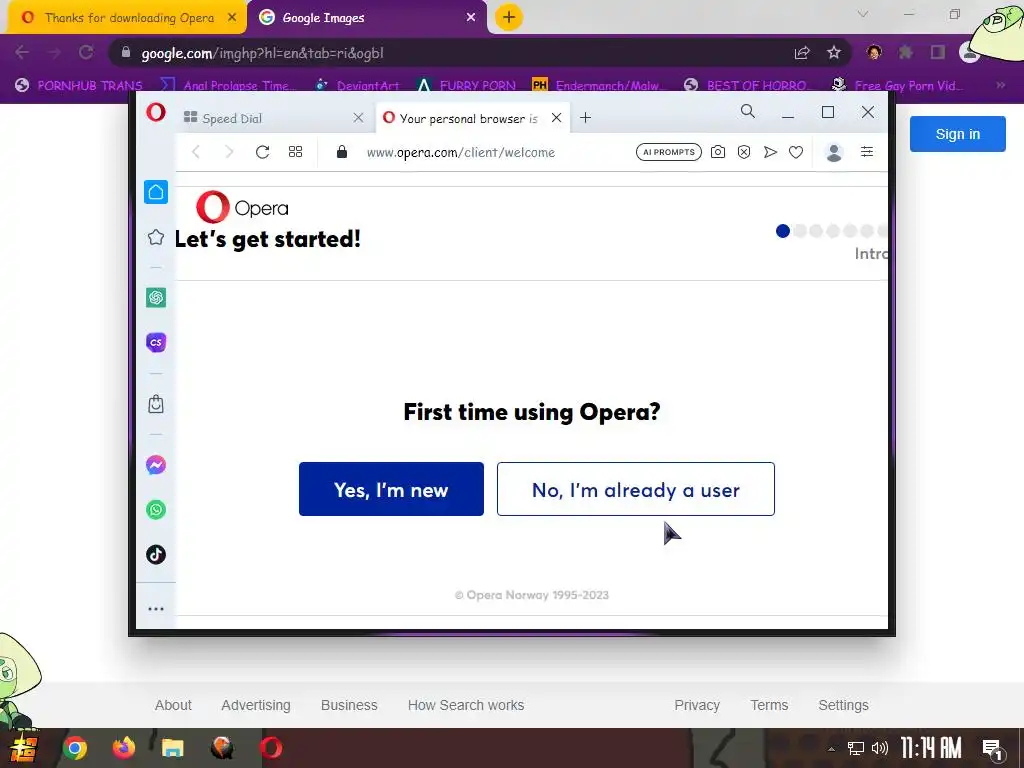Reload the Opera welcome page
The height and width of the screenshot is (768, 1024).
(x=263, y=152)
